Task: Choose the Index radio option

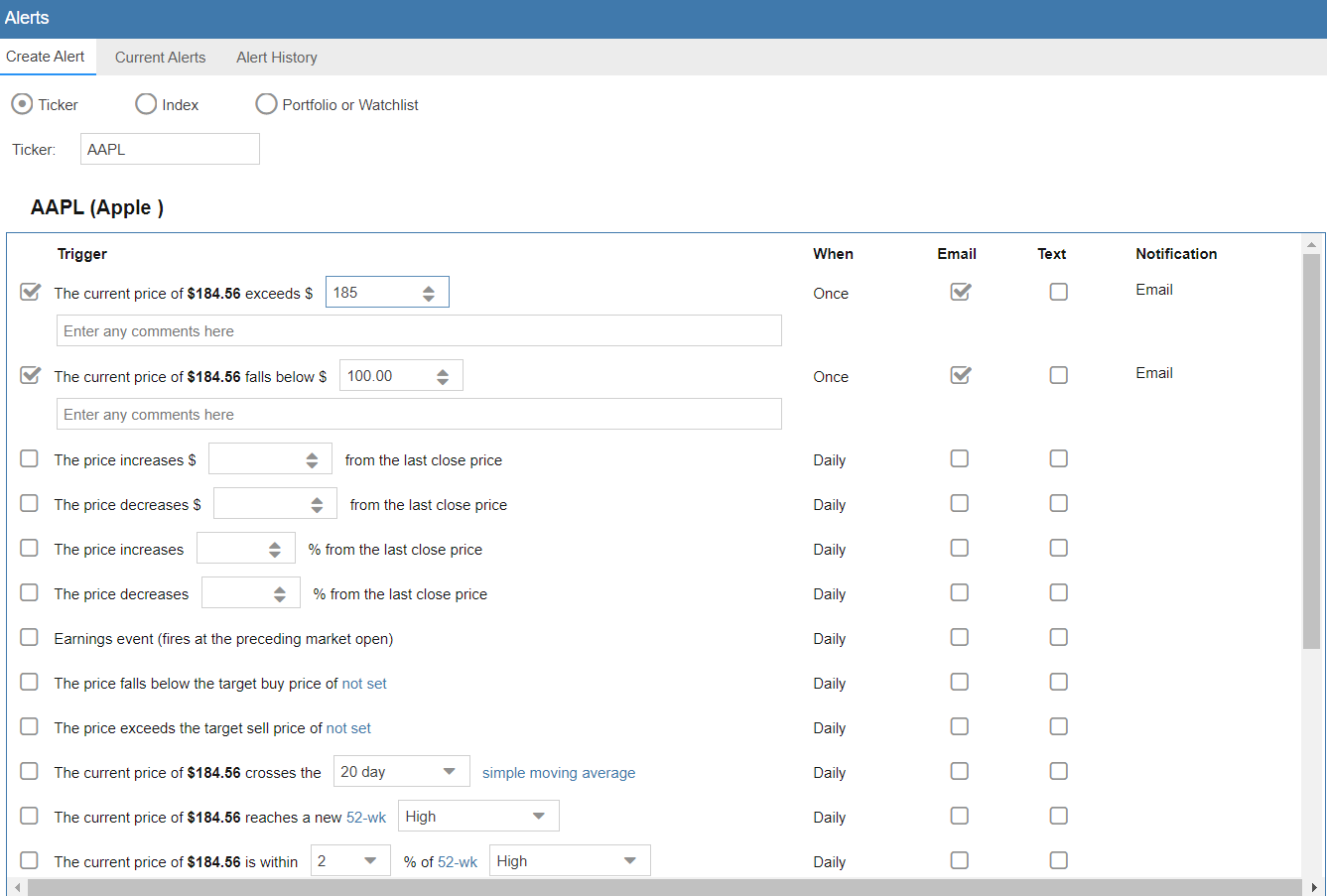Action: (146, 104)
